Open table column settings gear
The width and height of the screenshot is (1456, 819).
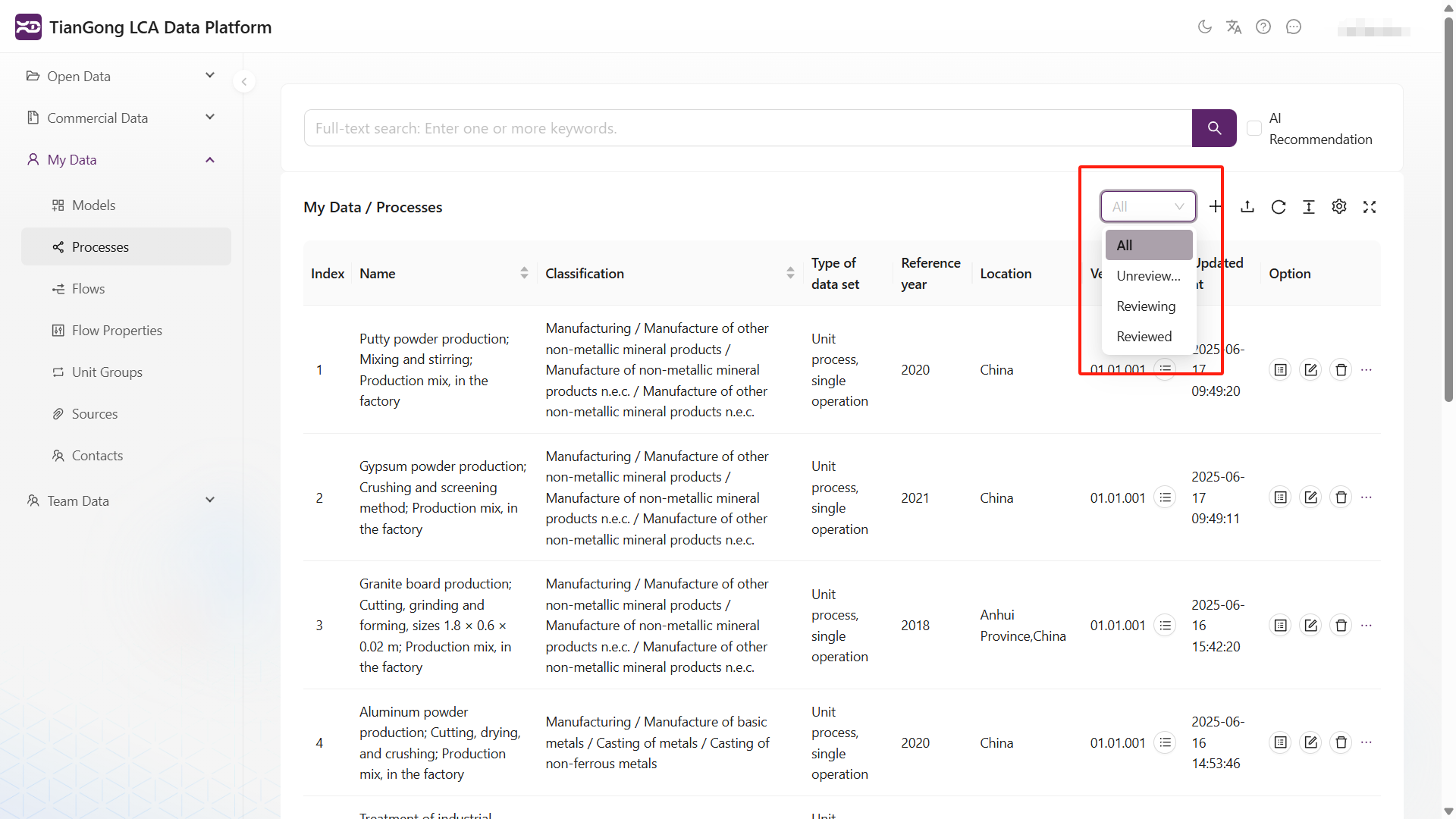click(1339, 206)
